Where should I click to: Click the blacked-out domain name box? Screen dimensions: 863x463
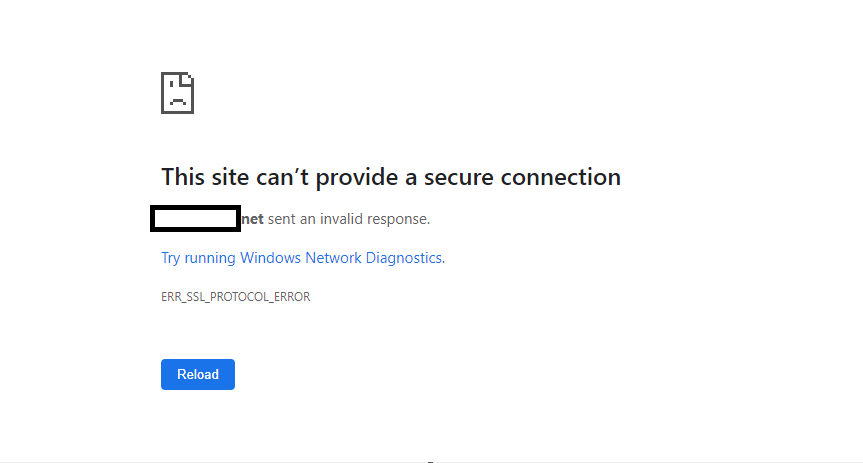click(x=195, y=219)
